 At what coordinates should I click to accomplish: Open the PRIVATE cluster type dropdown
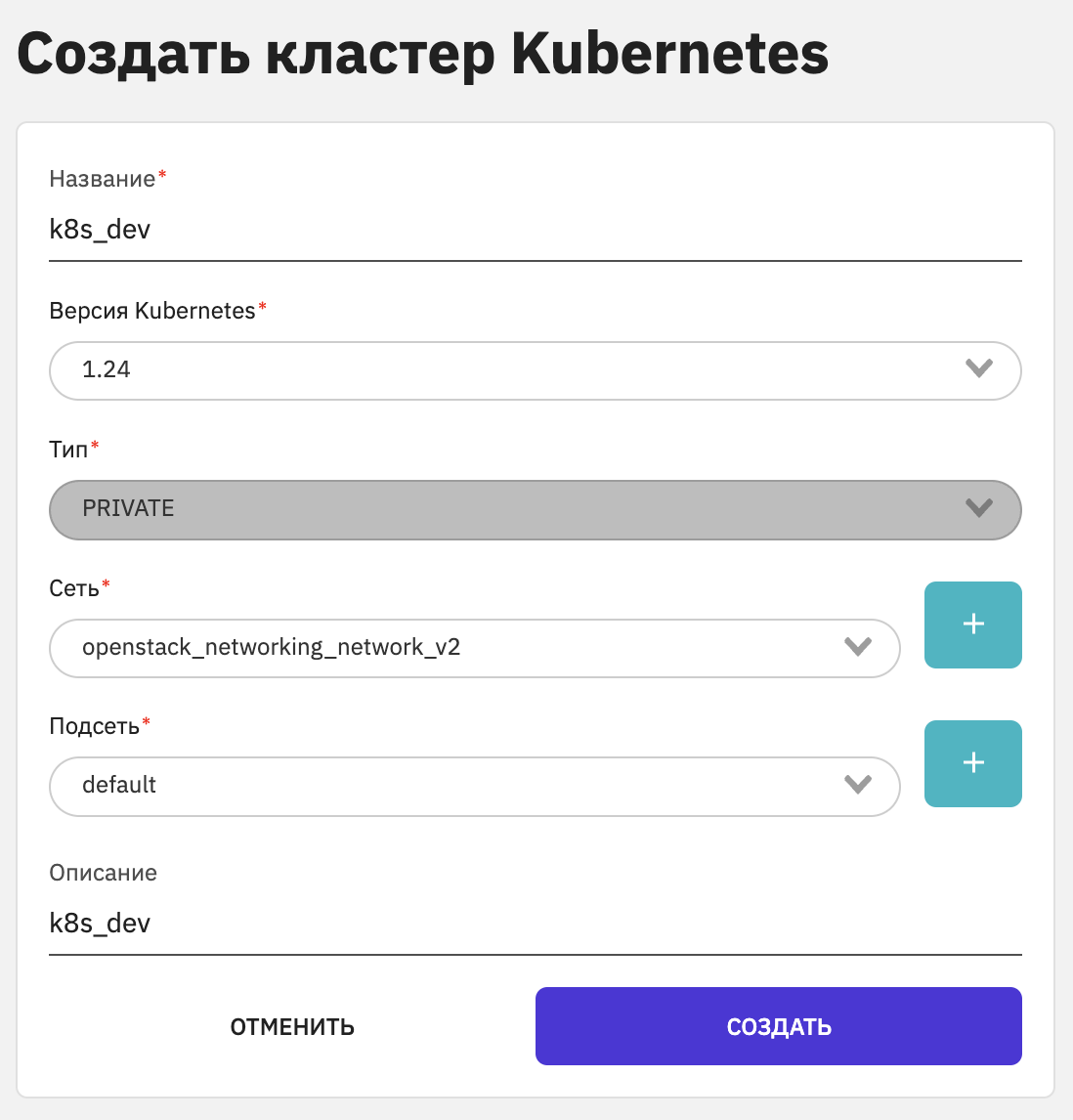(x=536, y=509)
